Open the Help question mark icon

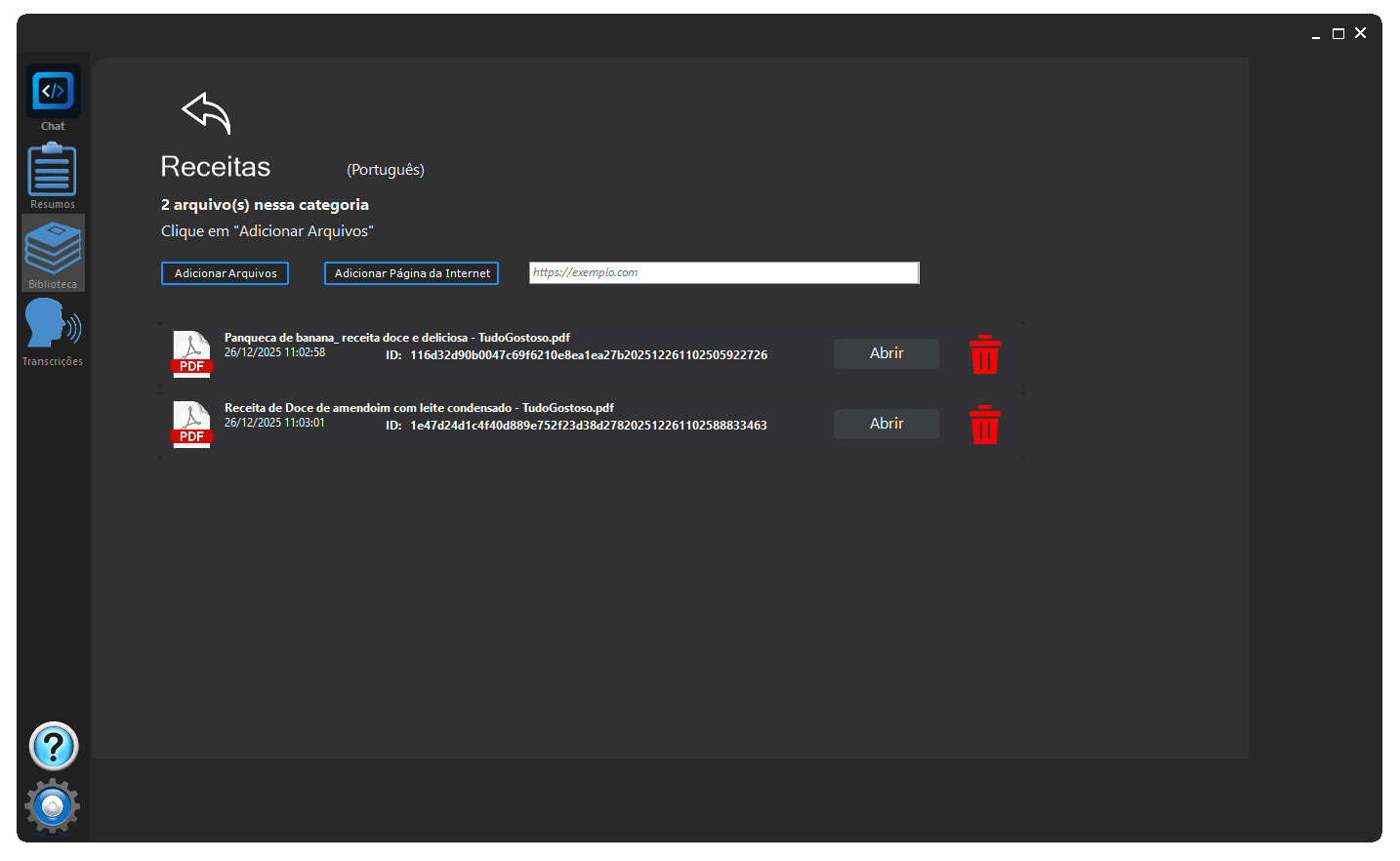[x=53, y=746]
